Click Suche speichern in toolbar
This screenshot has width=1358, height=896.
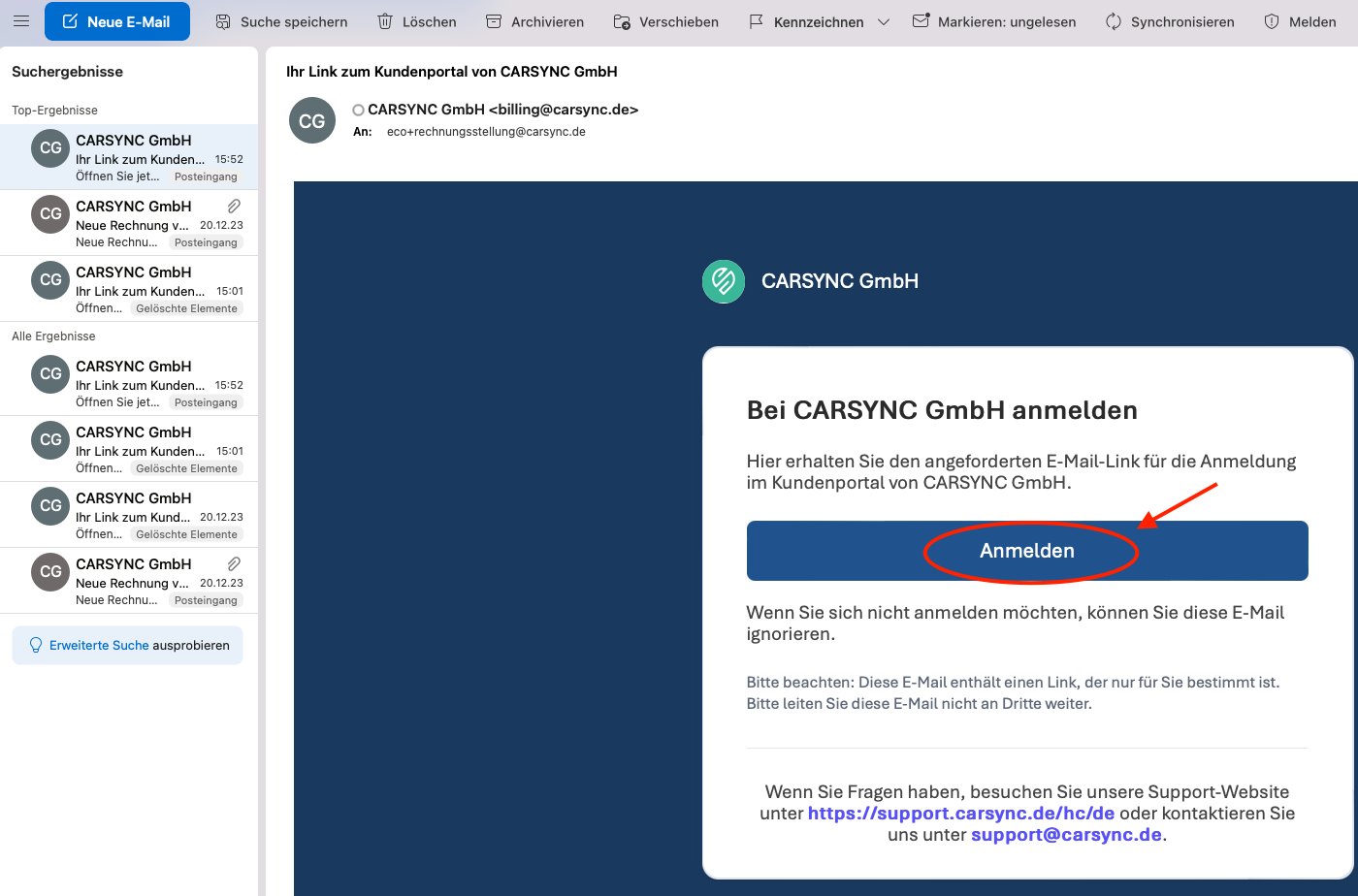point(281,21)
